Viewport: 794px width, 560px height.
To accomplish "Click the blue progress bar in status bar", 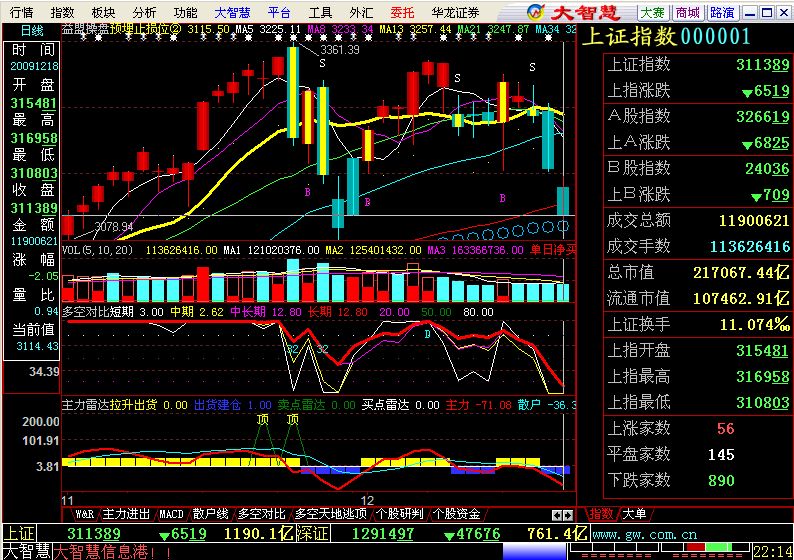I will tap(535, 551).
